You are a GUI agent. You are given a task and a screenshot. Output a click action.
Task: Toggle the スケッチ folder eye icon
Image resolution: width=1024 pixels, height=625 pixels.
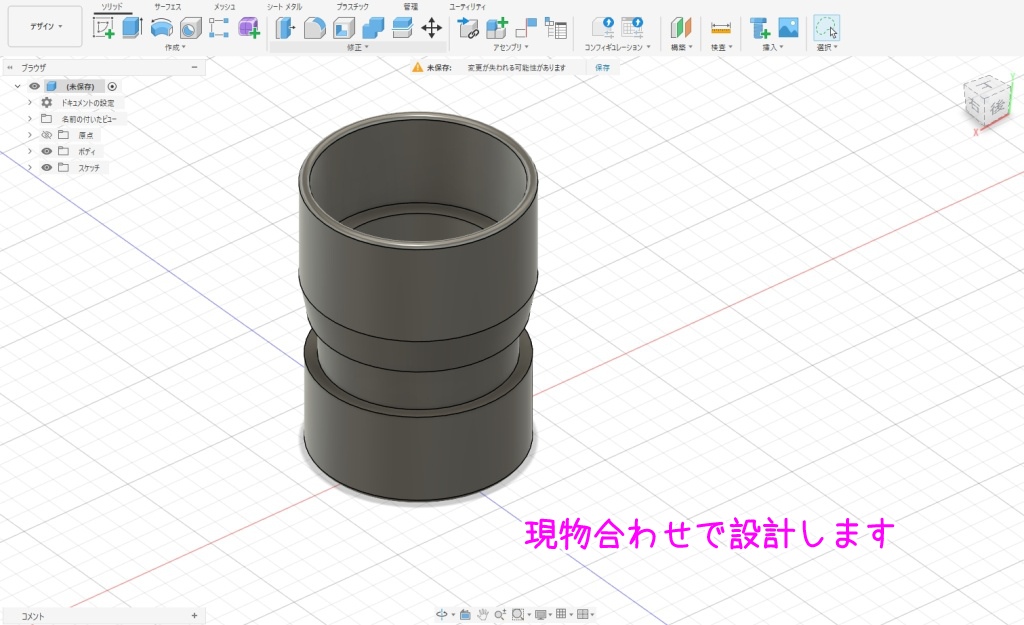point(46,167)
